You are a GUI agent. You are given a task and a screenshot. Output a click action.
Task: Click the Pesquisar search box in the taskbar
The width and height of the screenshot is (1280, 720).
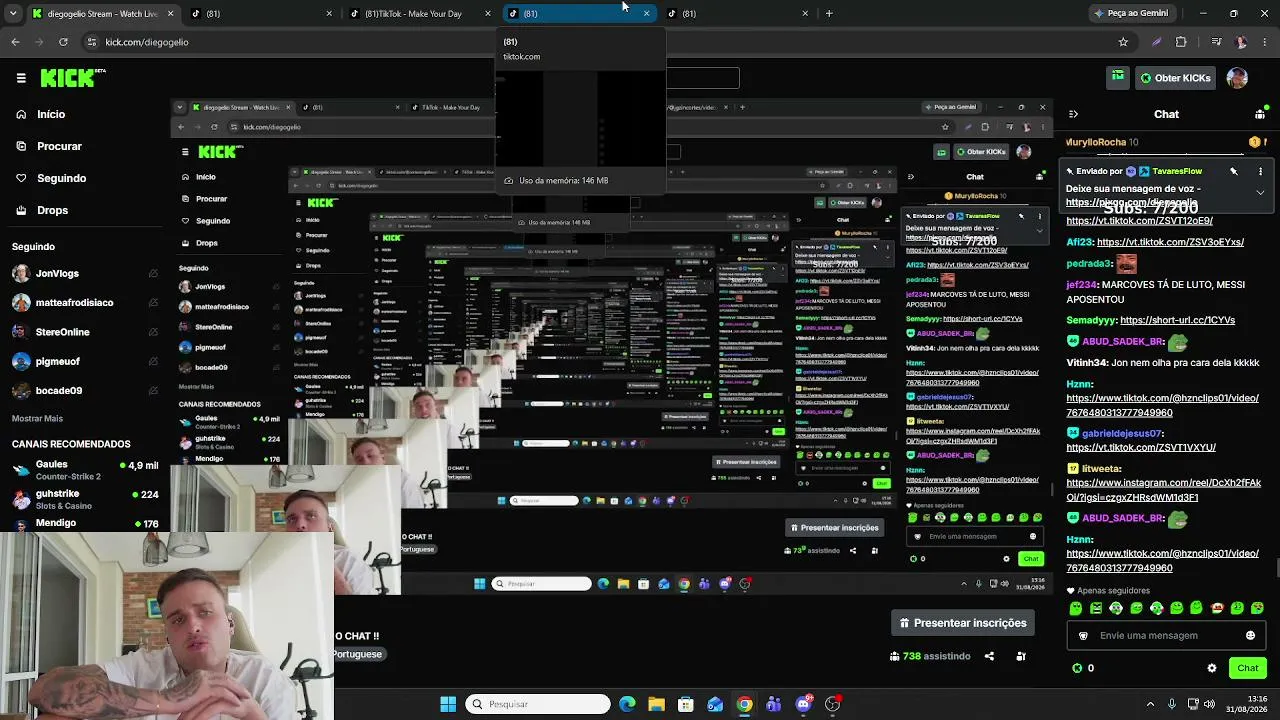tap(537, 704)
